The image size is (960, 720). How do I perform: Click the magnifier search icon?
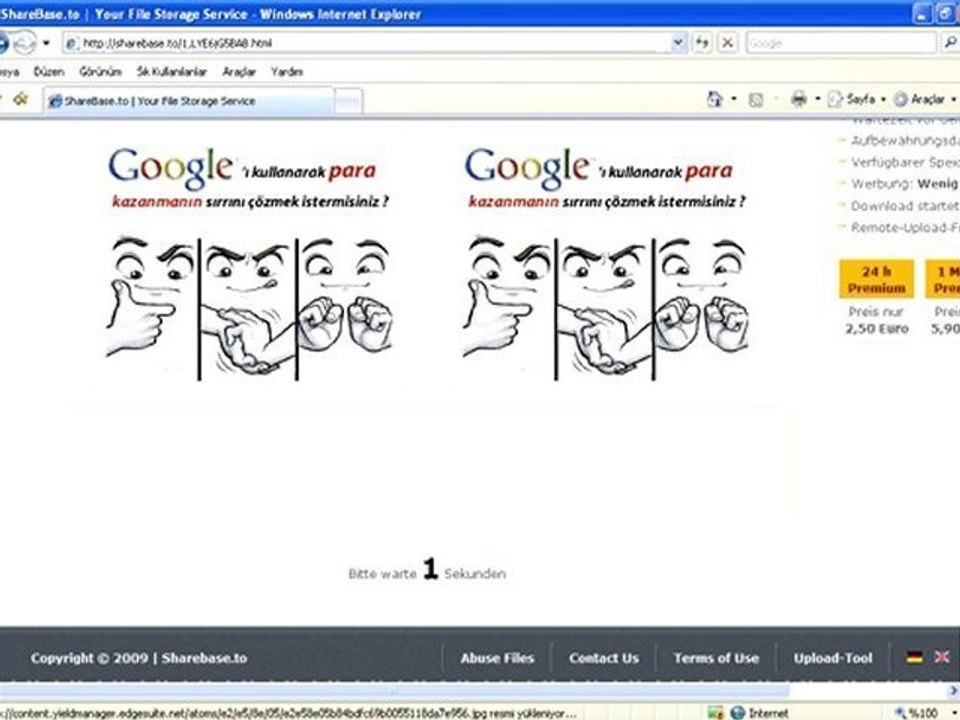950,43
